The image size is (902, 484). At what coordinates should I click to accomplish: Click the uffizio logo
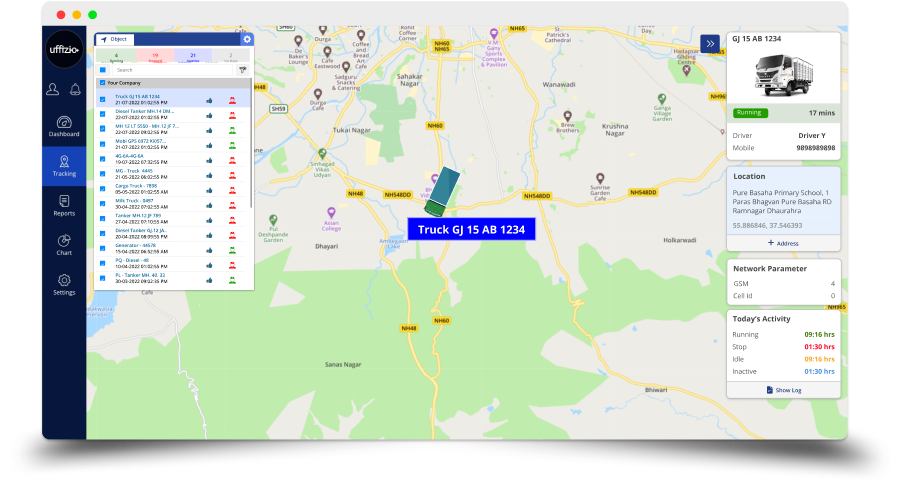(64, 49)
